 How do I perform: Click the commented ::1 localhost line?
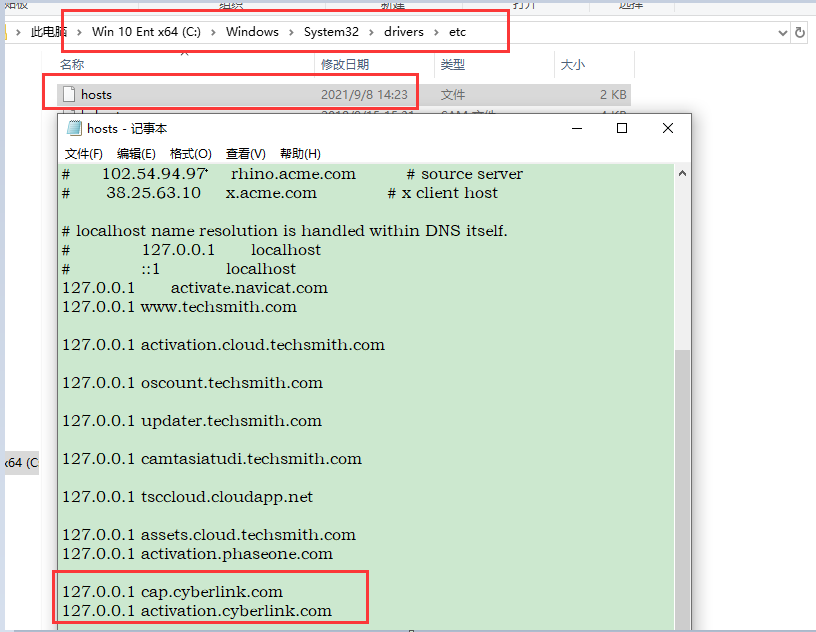click(179, 269)
